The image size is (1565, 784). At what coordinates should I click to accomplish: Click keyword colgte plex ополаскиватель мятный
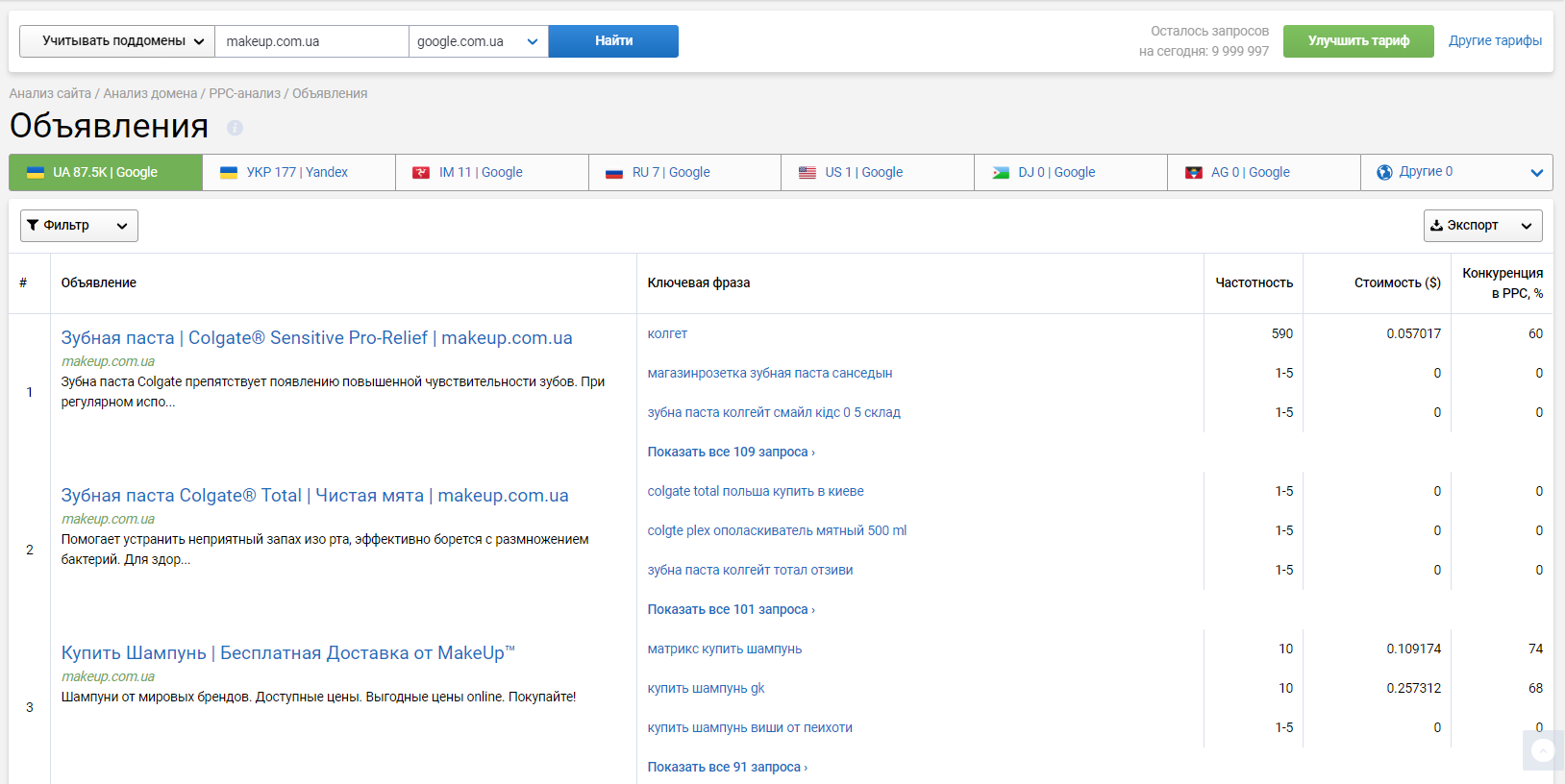[777, 530]
